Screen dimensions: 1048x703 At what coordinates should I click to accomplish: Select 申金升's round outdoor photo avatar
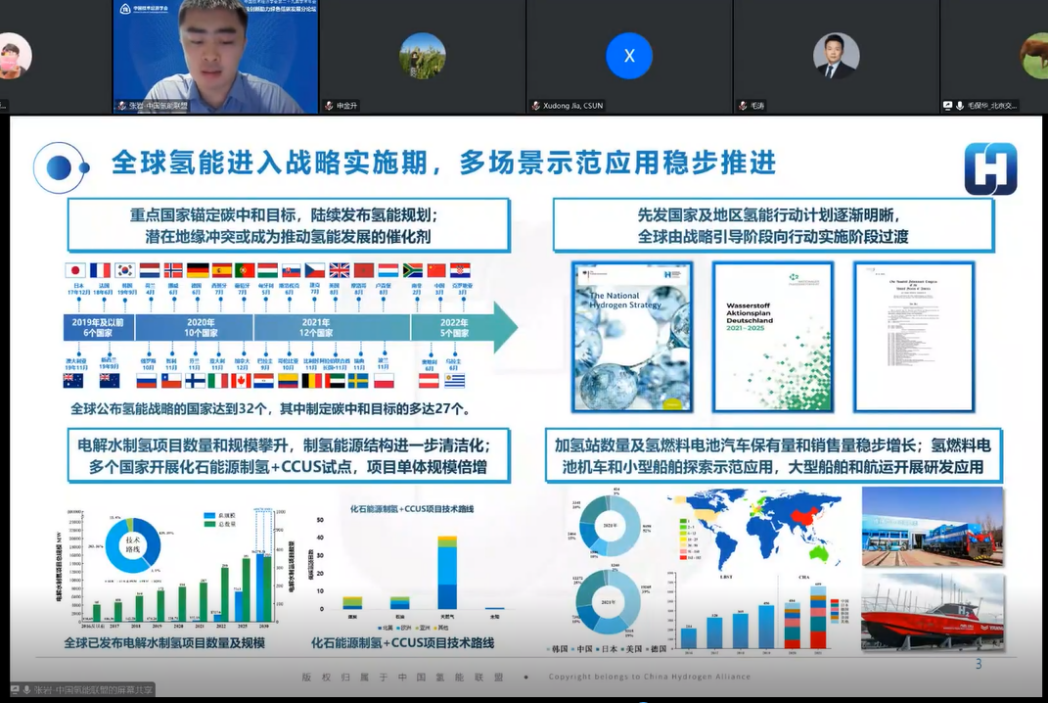pos(422,56)
